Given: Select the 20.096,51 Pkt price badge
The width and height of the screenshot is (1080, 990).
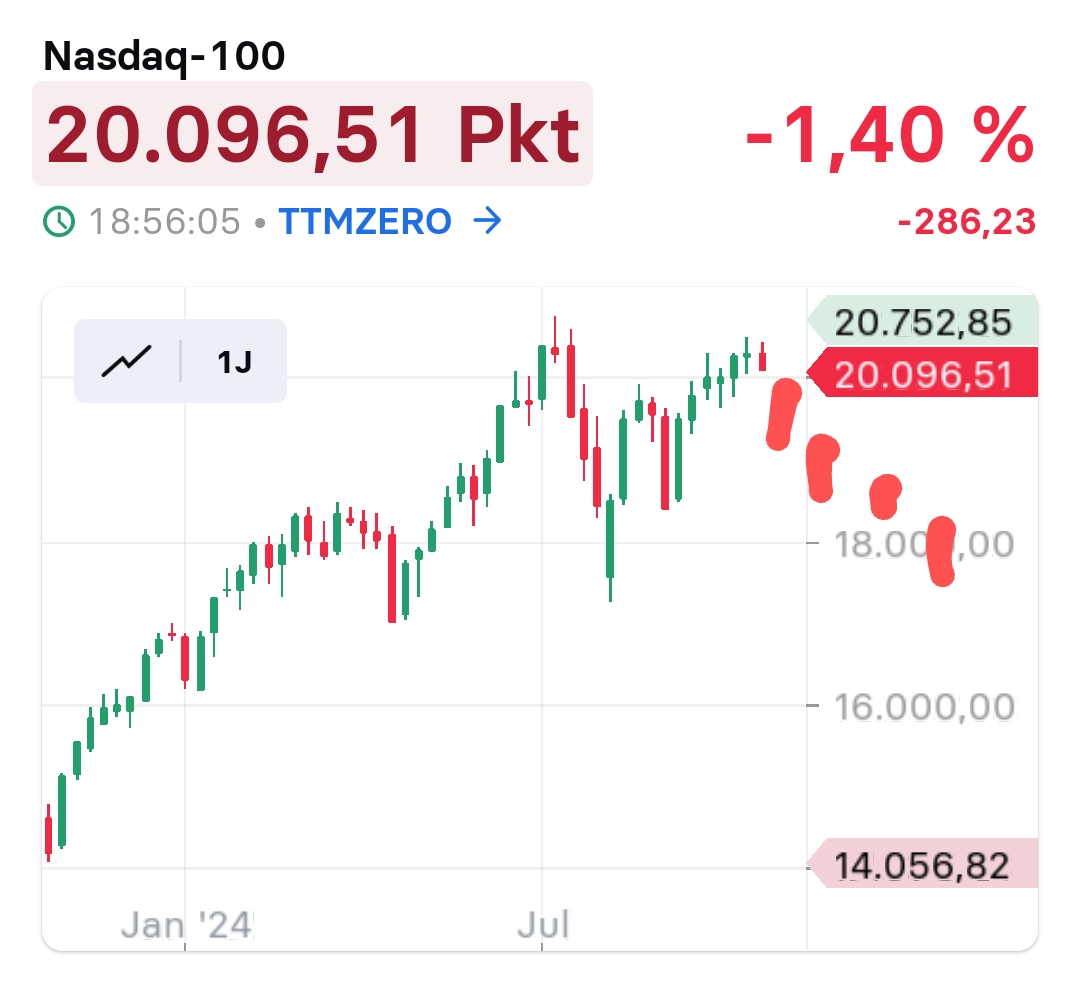Looking at the screenshot, I should (312, 134).
